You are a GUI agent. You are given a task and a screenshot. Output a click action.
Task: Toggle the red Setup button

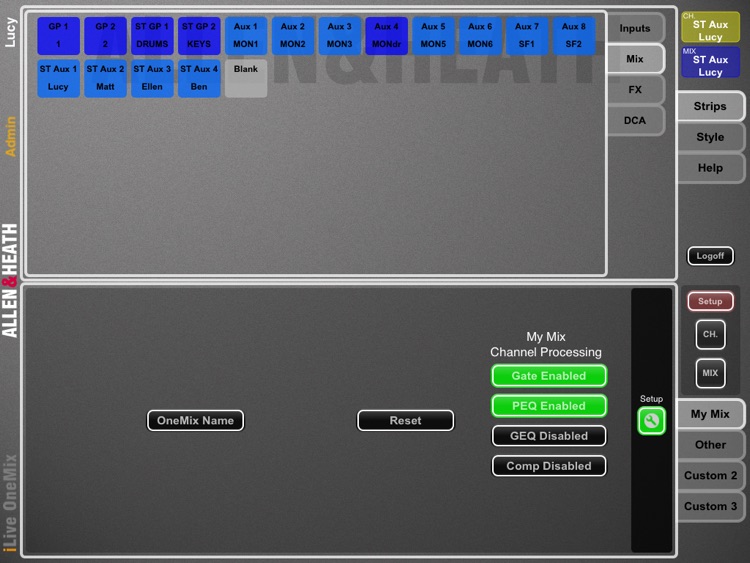(710, 301)
